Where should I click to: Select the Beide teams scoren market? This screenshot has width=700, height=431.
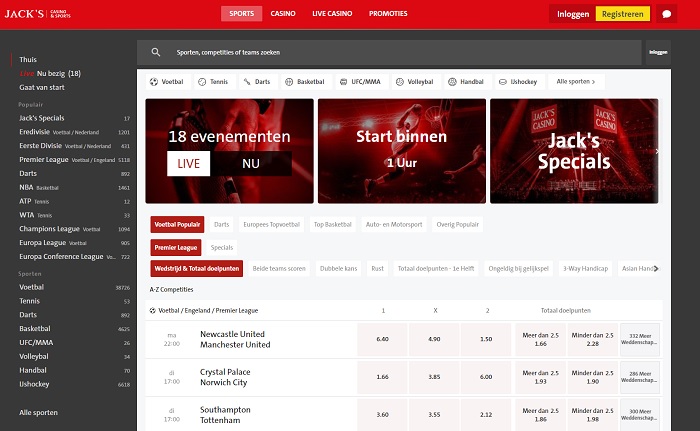tap(279, 268)
